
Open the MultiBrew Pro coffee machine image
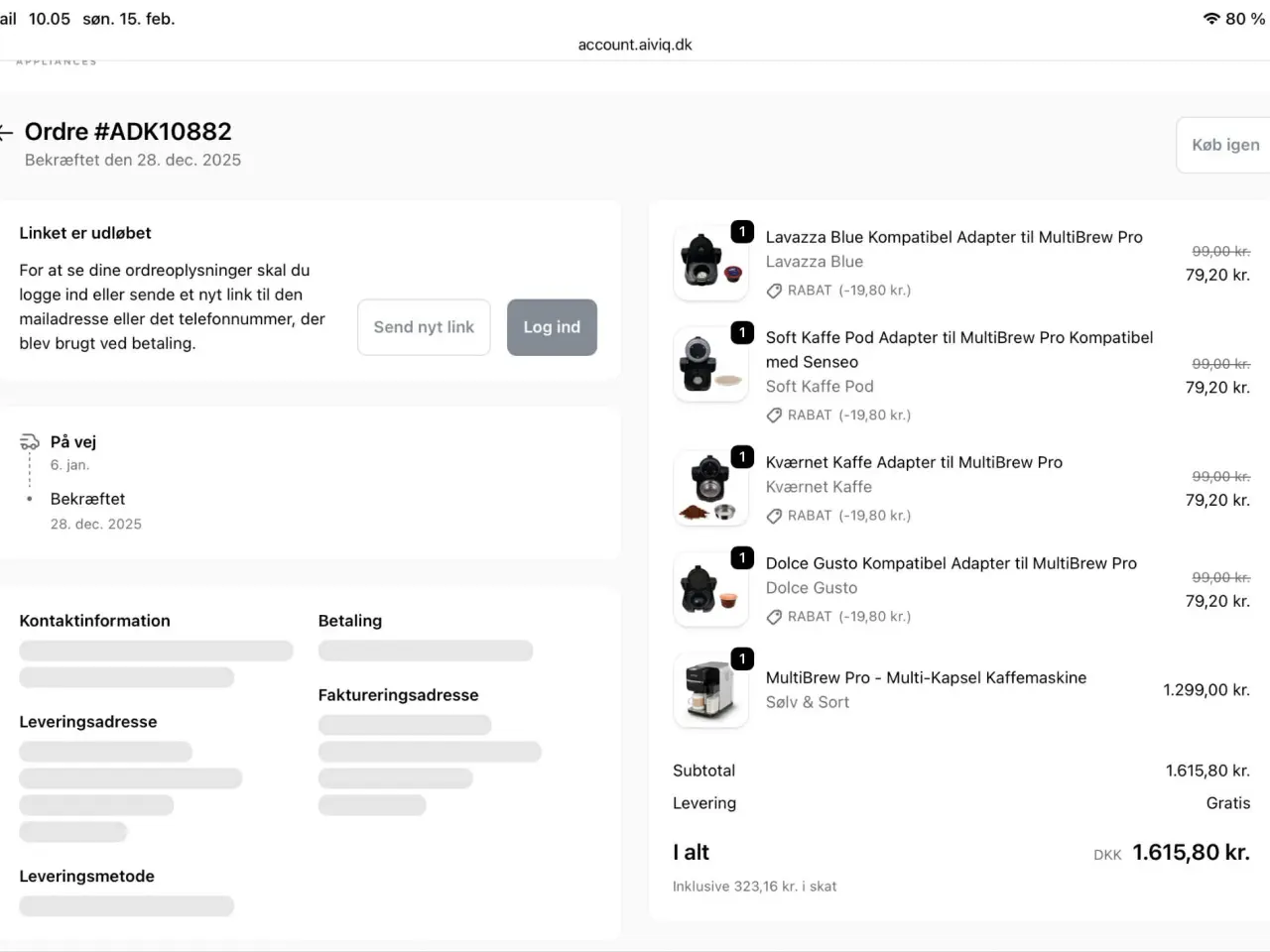coord(710,690)
